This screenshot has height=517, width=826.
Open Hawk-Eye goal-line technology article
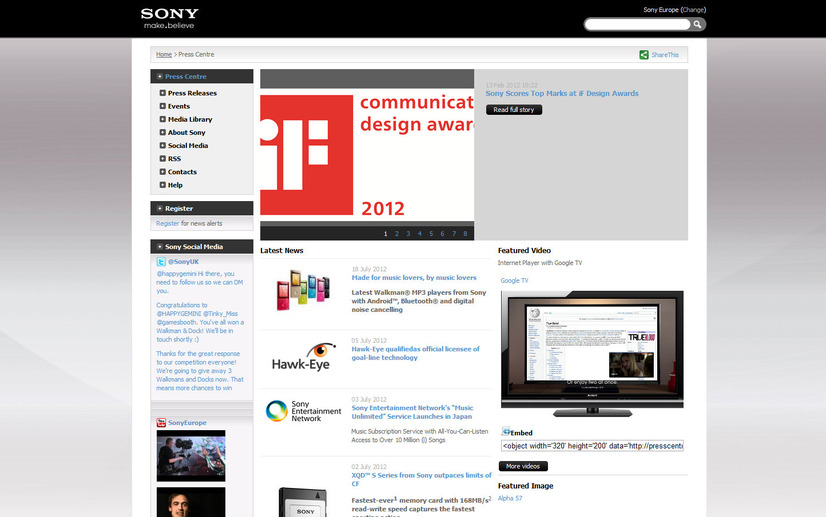pyautogui.click(x=416, y=353)
